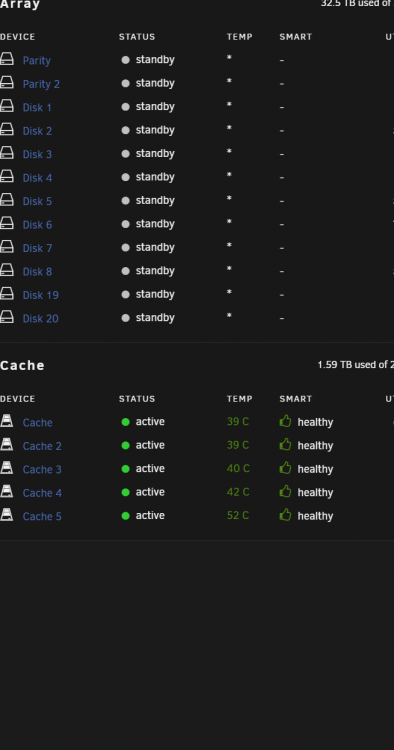Click the 52 C temperature of Cache 5

[x=238, y=516]
